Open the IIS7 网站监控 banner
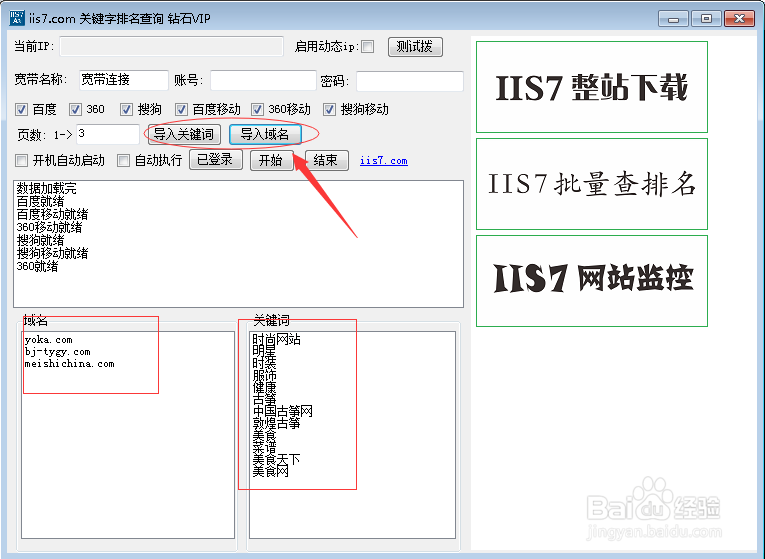Image resolution: width=765 pixels, height=559 pixels. point(592,281)
